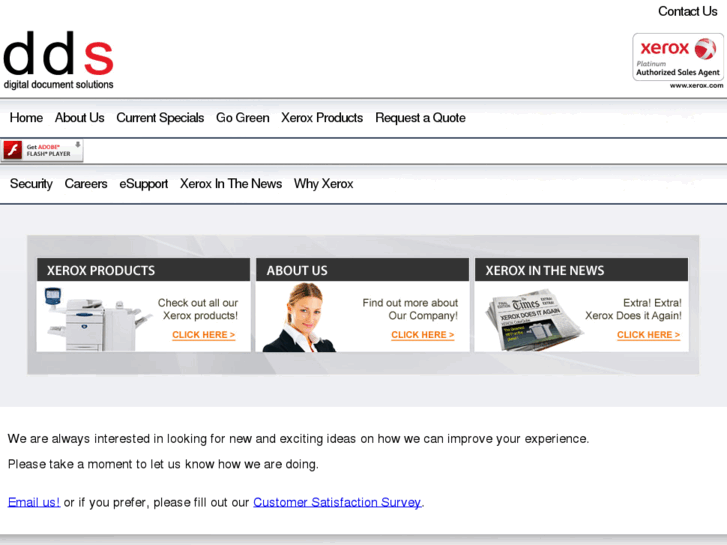Click the printer image in Xerox Products card
The image size is (727, 545).
[97, 319]
